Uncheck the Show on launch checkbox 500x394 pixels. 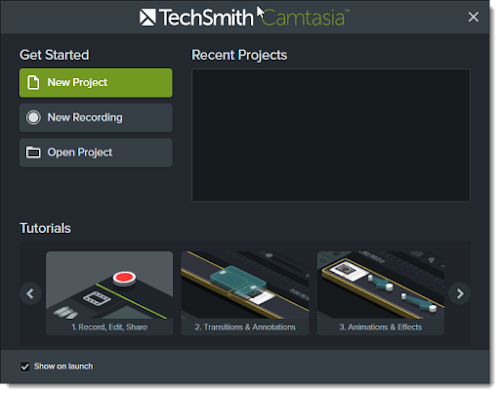tap(25, 366)
